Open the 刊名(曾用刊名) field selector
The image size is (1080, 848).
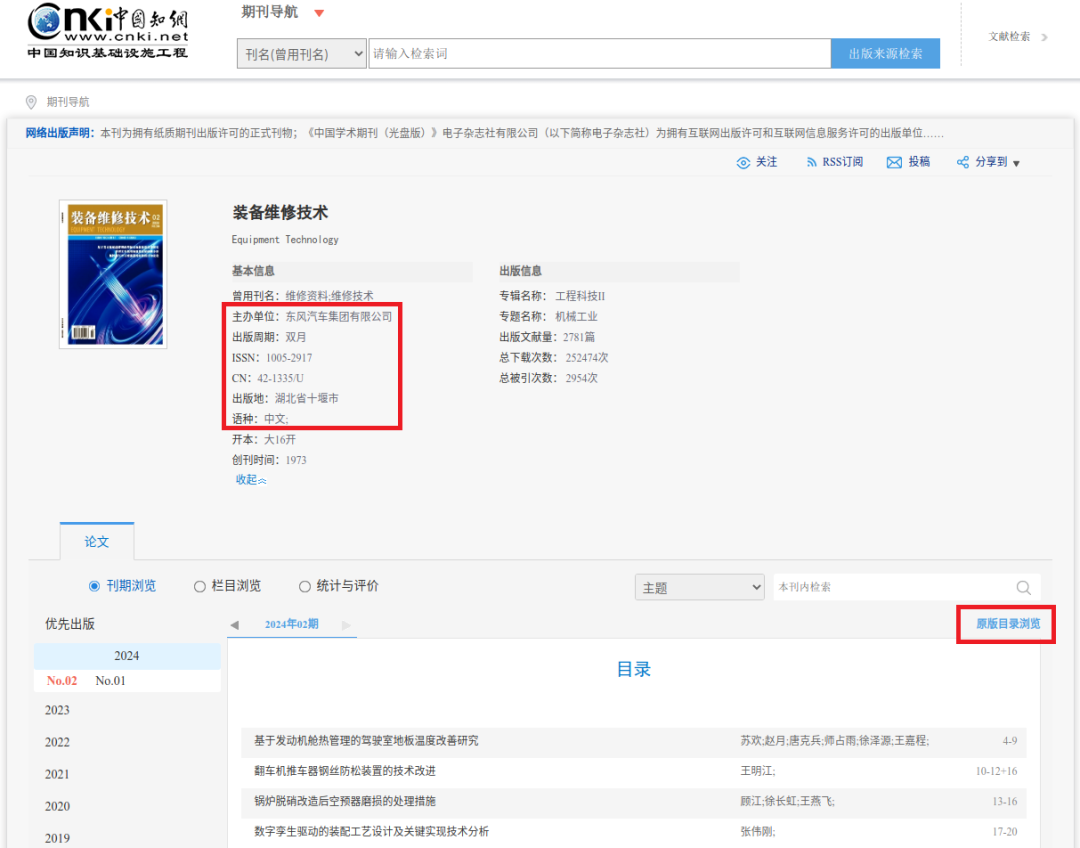click(301, 52)
